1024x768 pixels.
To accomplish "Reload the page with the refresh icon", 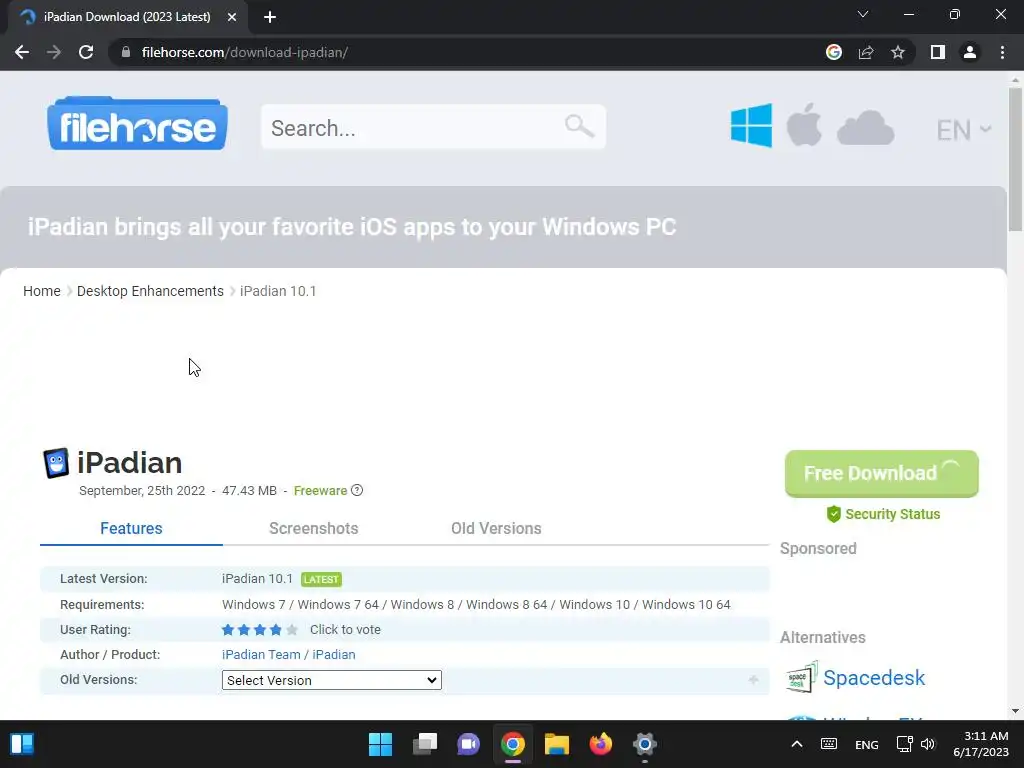I will [86, 52].
